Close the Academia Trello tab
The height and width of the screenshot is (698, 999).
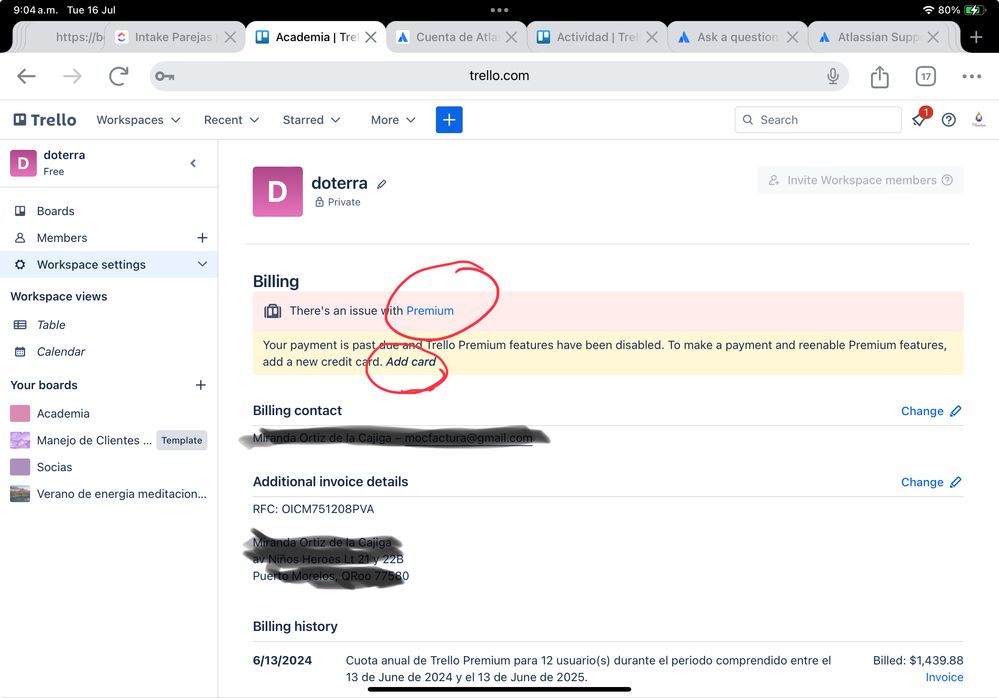371,38
